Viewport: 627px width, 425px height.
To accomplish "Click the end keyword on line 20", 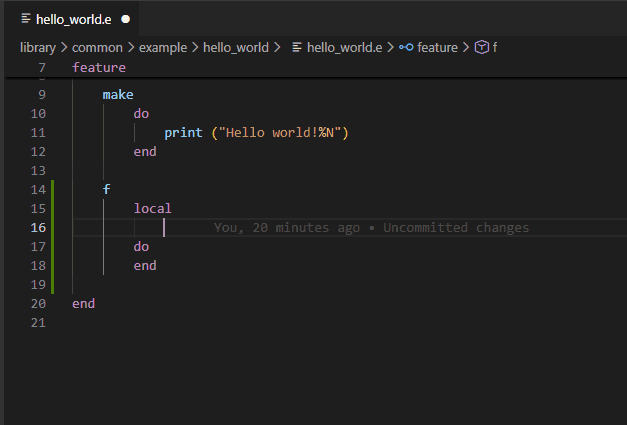I will pyautogui.click(x=84, y=303).
